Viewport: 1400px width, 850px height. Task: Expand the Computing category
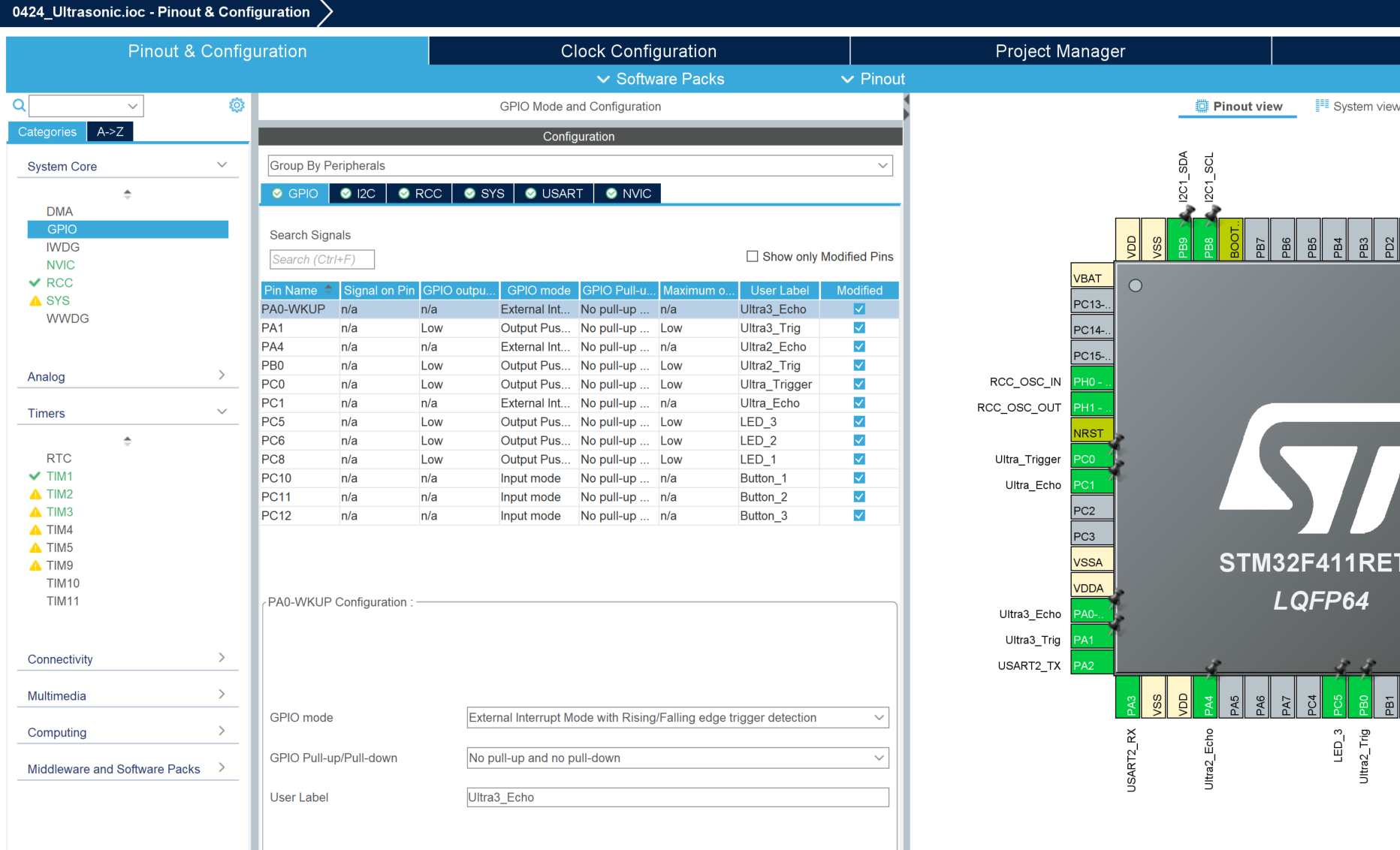(x=222, y=731)
